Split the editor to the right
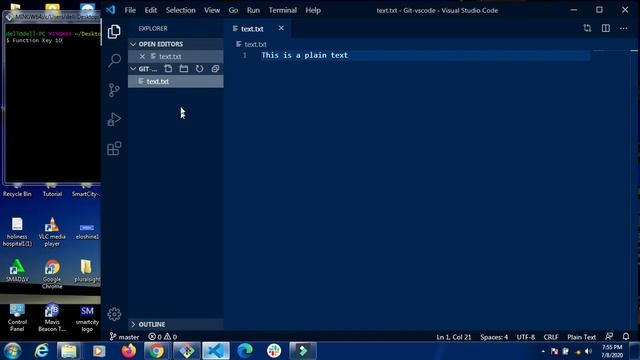The image size is (640, 360). click(606, 28)
